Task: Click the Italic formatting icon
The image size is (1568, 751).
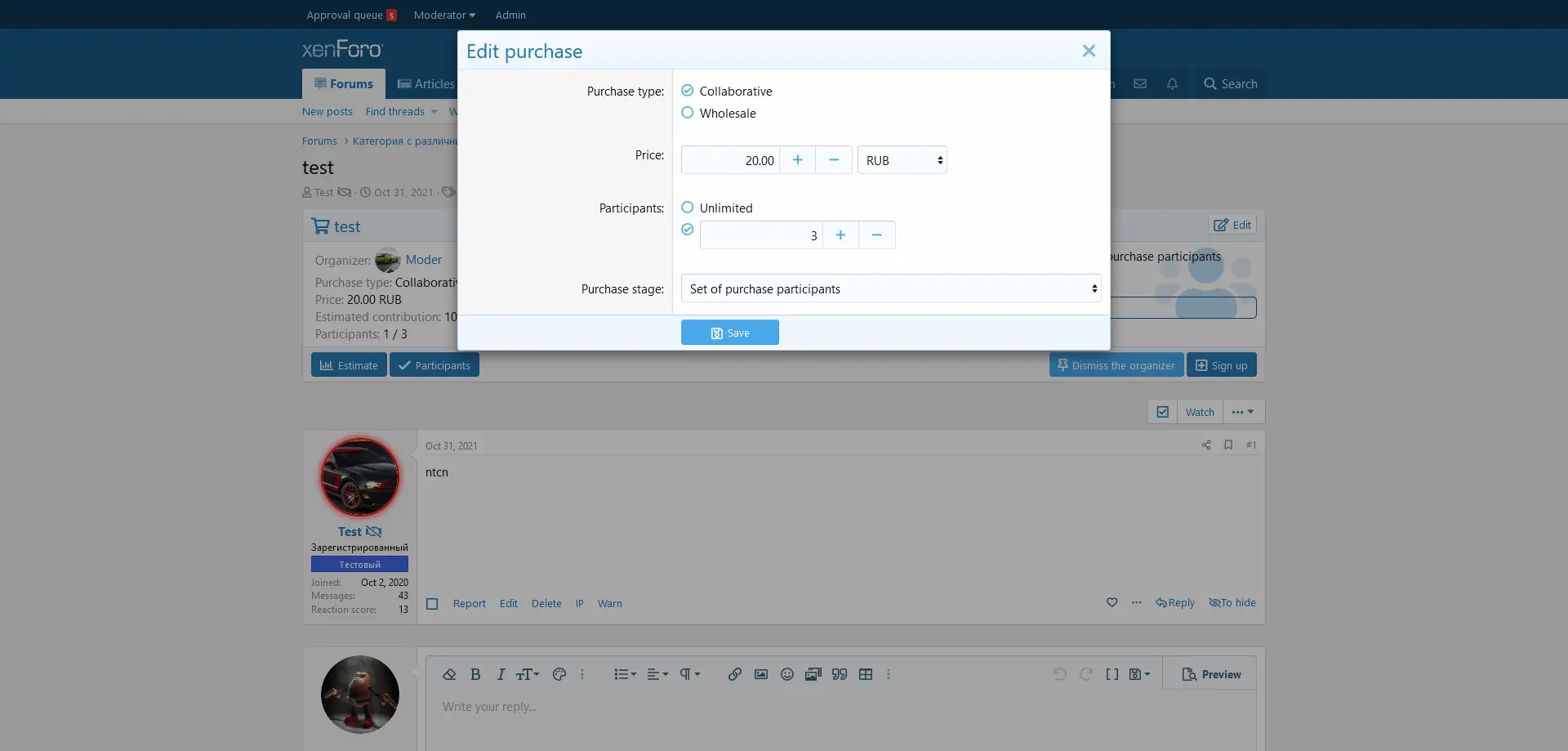Action: coord(501,674)
